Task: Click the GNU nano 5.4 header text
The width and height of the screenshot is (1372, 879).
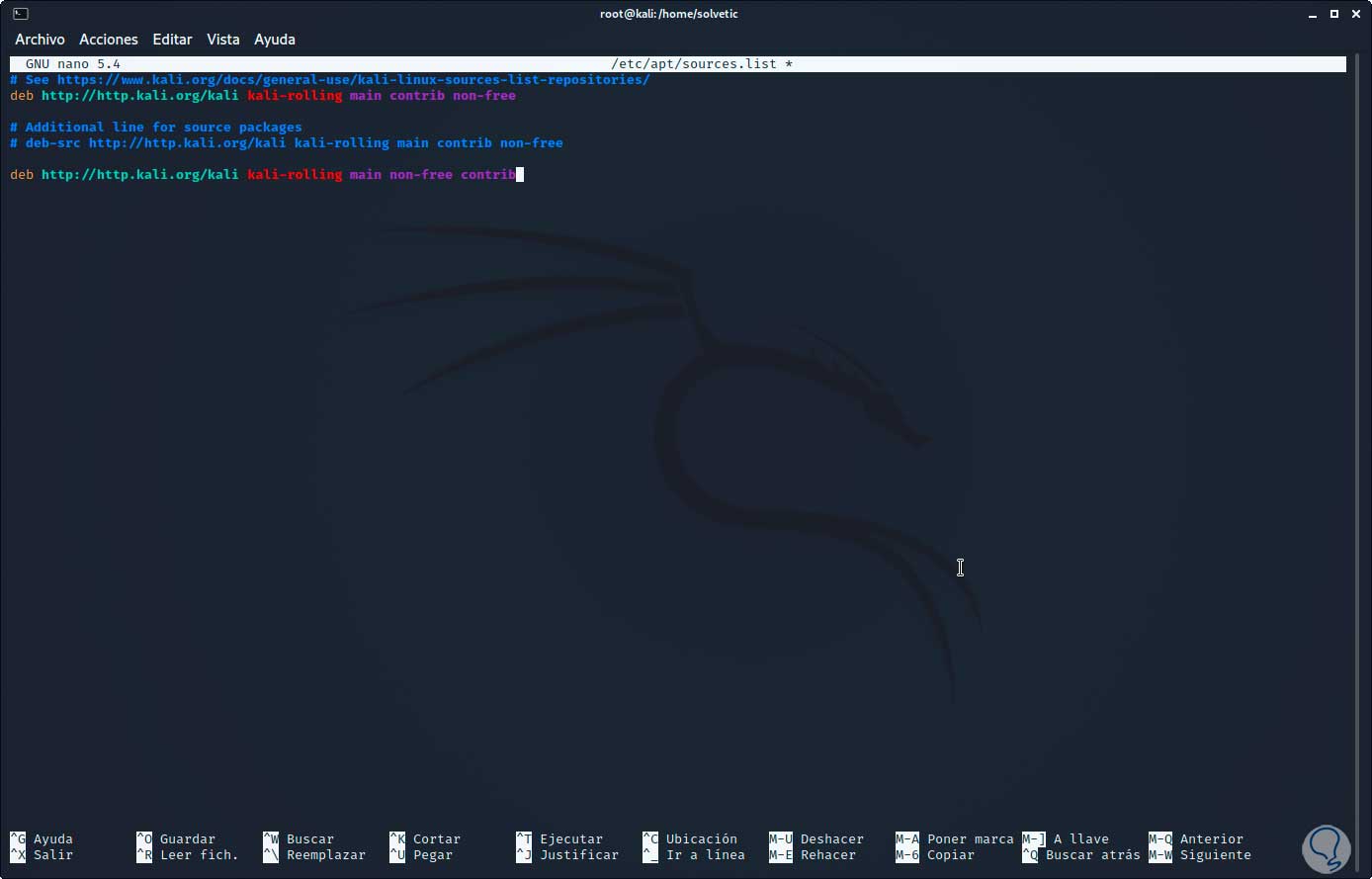Action: 73,64
